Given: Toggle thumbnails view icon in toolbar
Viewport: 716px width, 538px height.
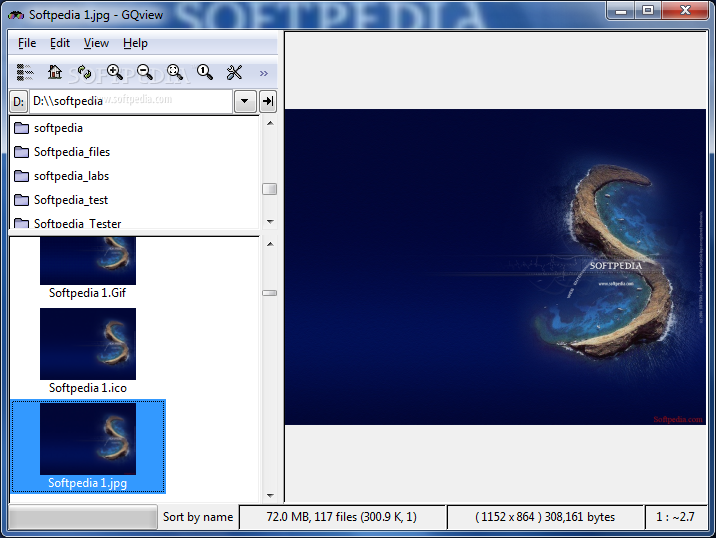Looking at the screenshot, I should point(25,72).
